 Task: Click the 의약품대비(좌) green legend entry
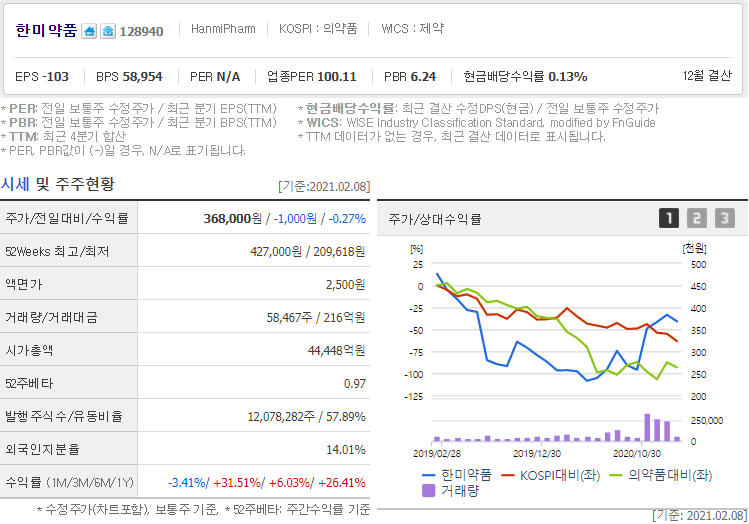(x=661, y=475)
